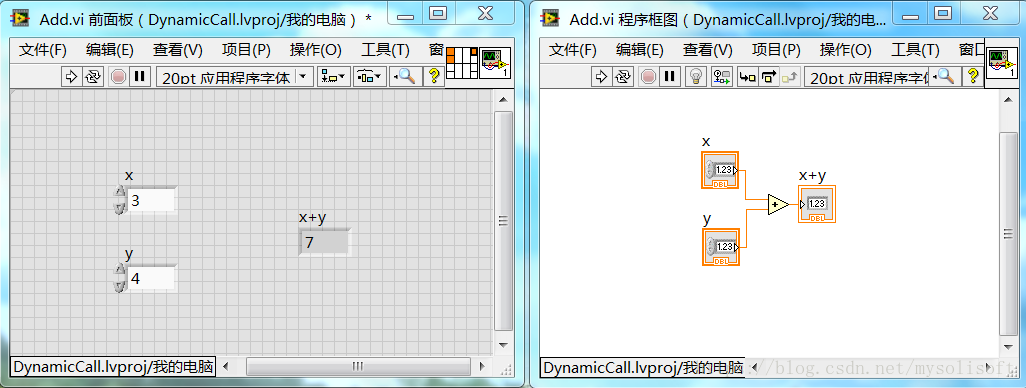Click DynamicCall.lvproj label in block diagram status
This screenshot has height=388, width=1026.
(643, 367)
